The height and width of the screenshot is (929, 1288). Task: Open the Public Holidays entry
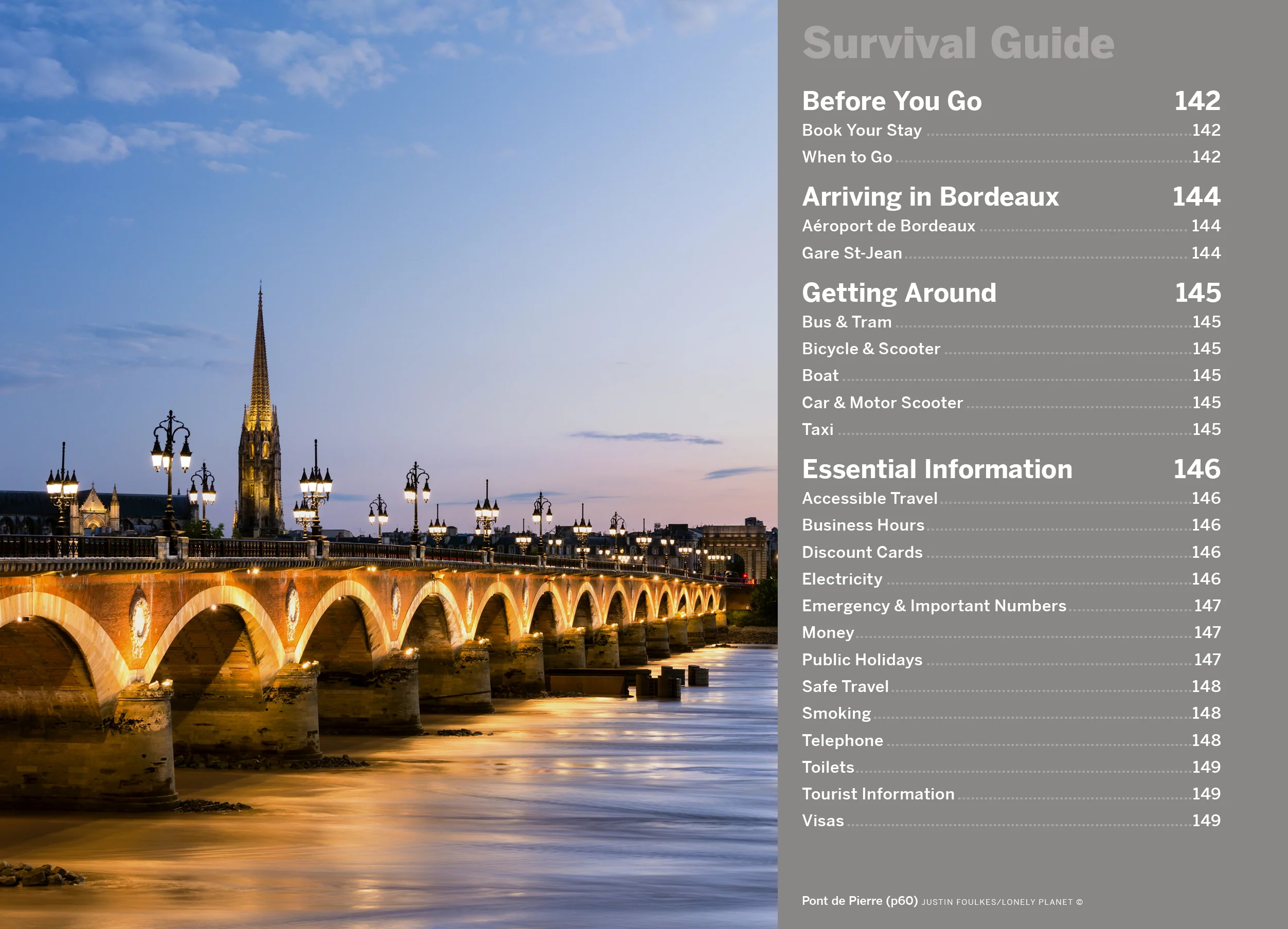pos(862,660)
